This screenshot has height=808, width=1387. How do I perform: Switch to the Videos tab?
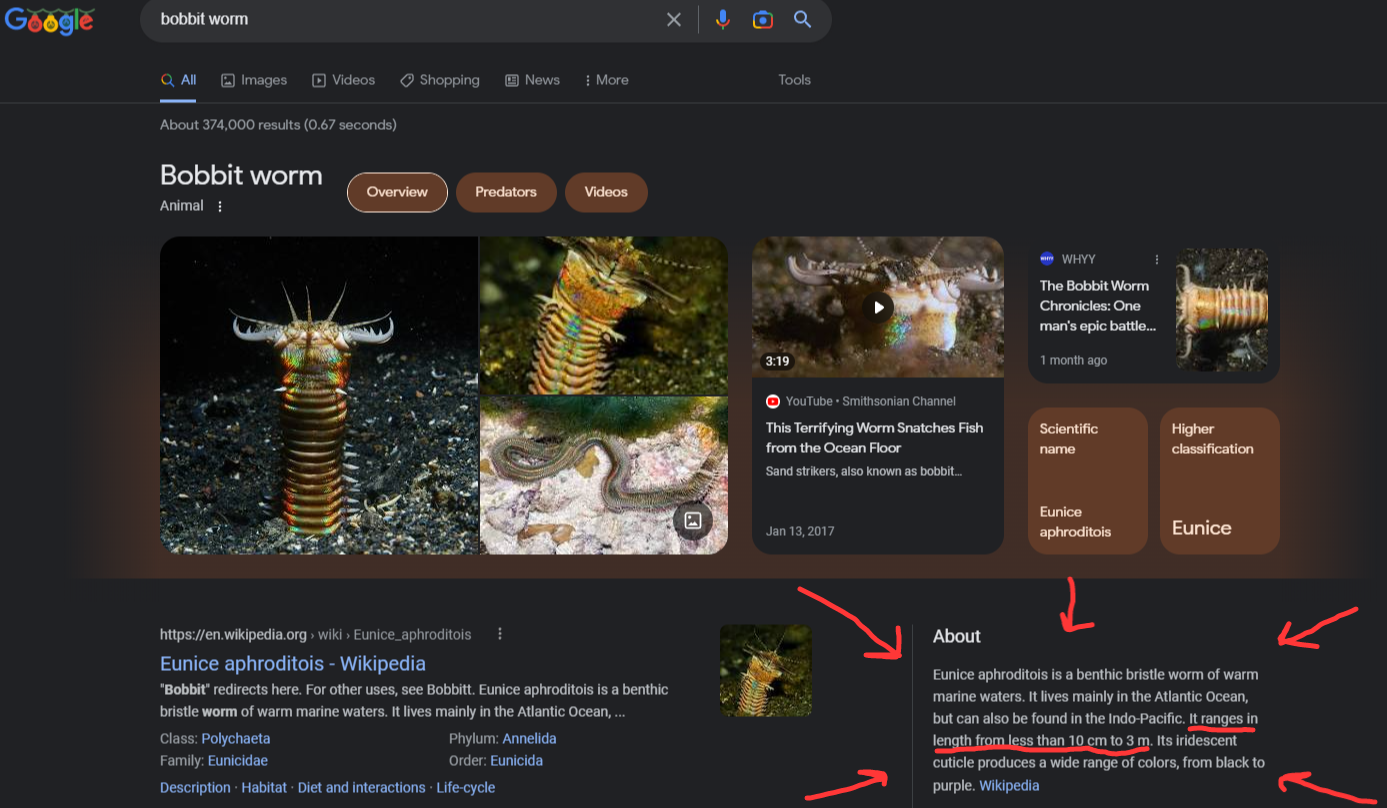(x=344, y=80)
